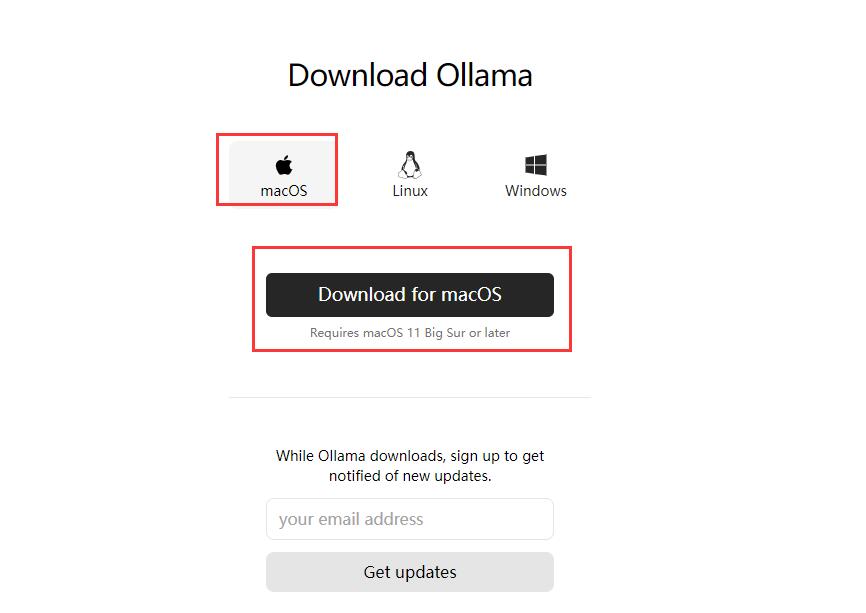Screen dimensions: 866x613
Task: Click the word Ollama in the heading
Action: 484,75
